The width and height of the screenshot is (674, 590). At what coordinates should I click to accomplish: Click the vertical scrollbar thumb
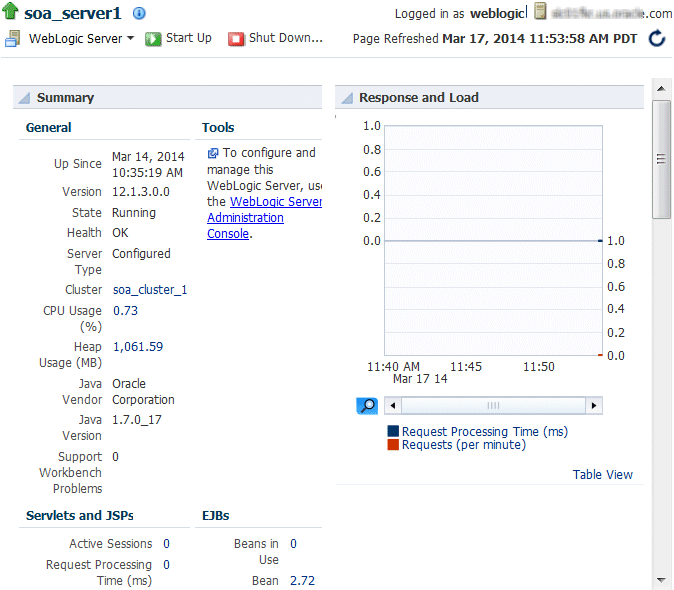pos(661,159)
